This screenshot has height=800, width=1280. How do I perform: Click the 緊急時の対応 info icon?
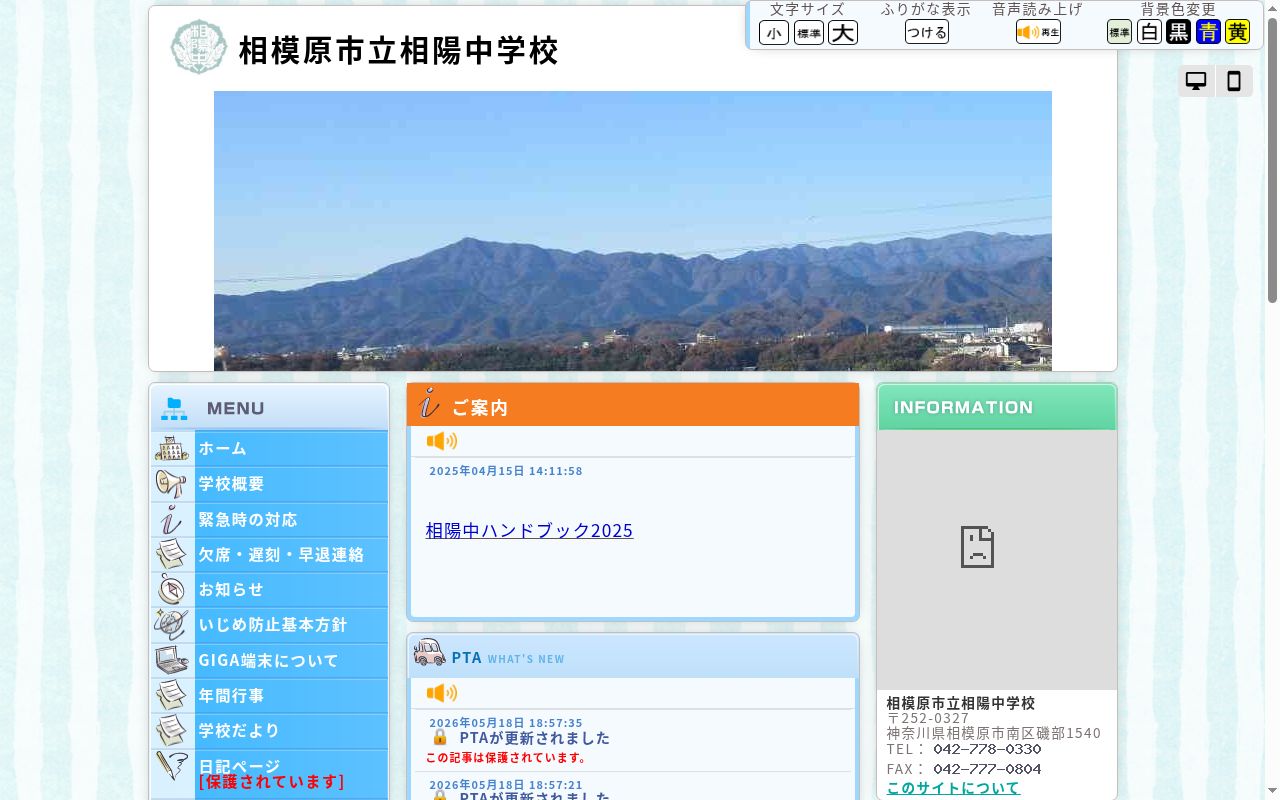(x=172, y=519)
